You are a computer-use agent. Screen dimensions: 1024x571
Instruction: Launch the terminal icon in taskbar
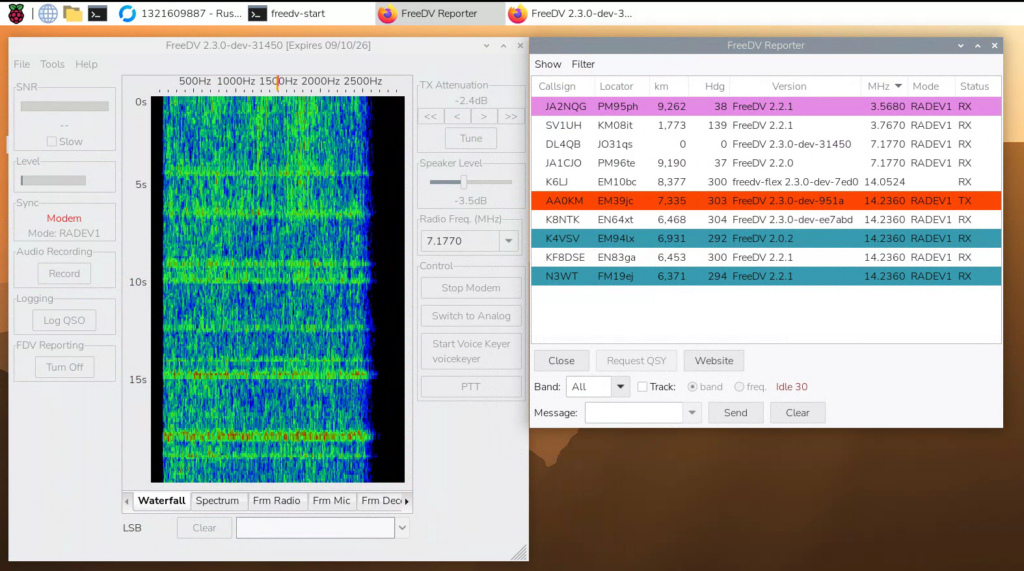[97, 13]
